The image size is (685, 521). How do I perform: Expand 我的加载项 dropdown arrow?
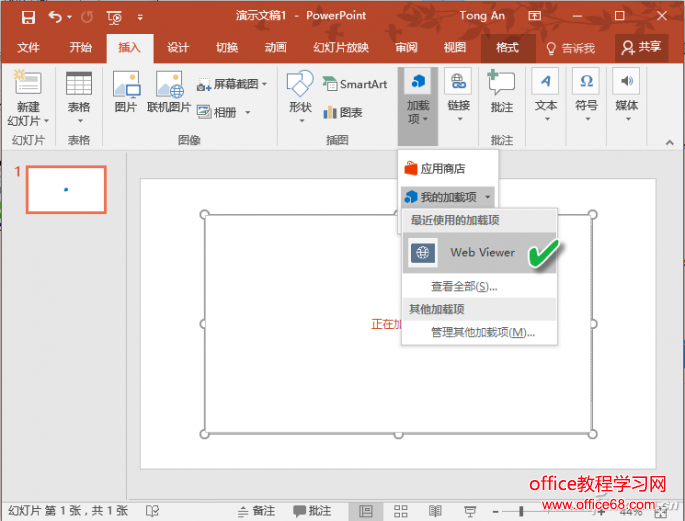pyautogui.click(x=488, y=197)
